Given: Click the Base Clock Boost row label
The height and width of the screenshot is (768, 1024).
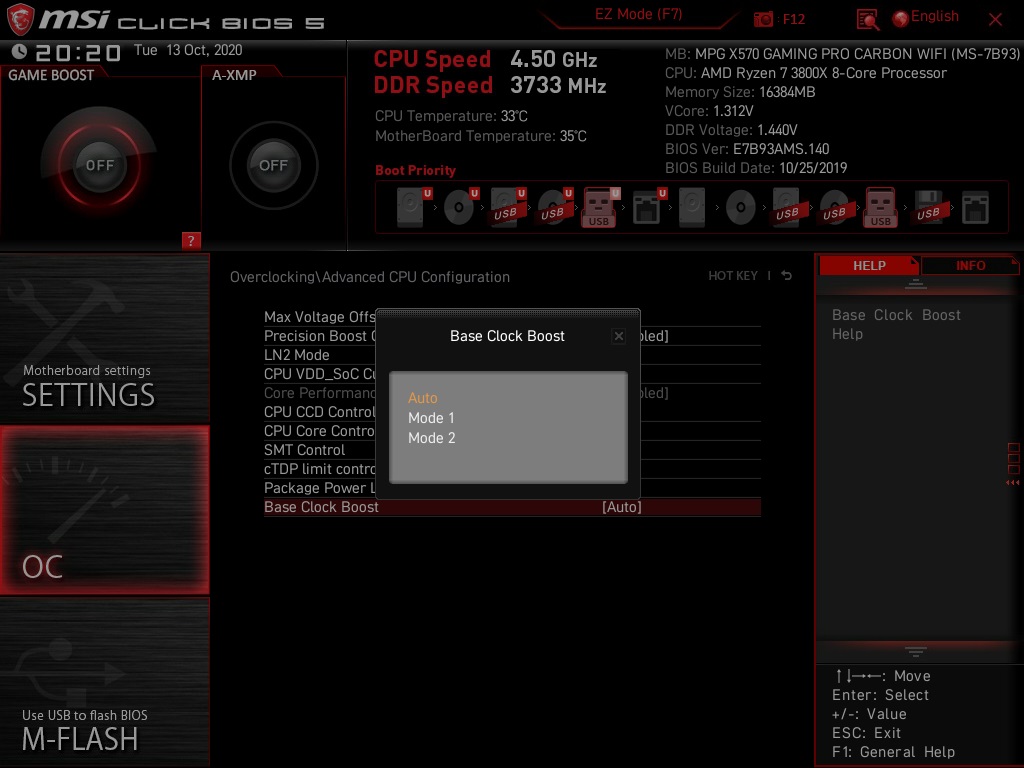Looking at the screenshot, I should (x=321, y=507).
